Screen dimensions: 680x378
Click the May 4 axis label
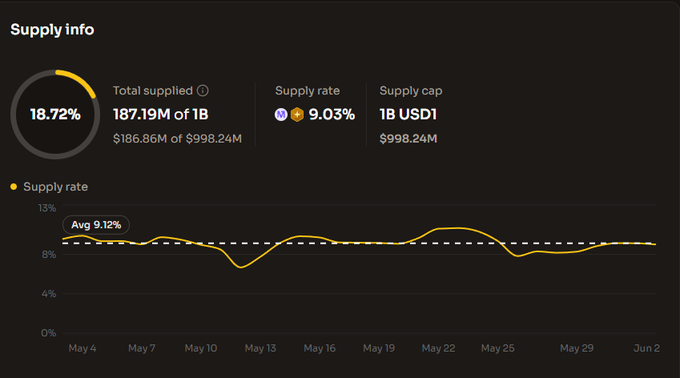[x=82, y=348]
